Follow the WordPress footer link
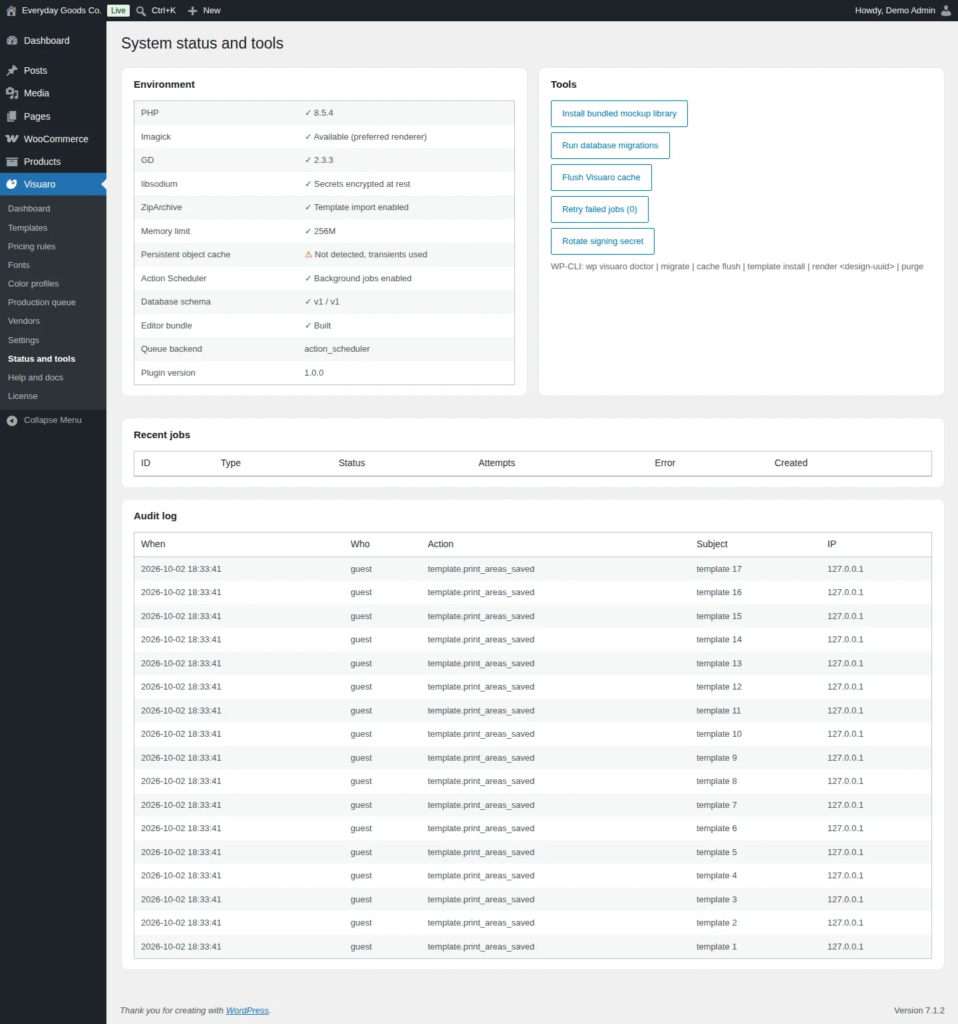 (247, 1010)
